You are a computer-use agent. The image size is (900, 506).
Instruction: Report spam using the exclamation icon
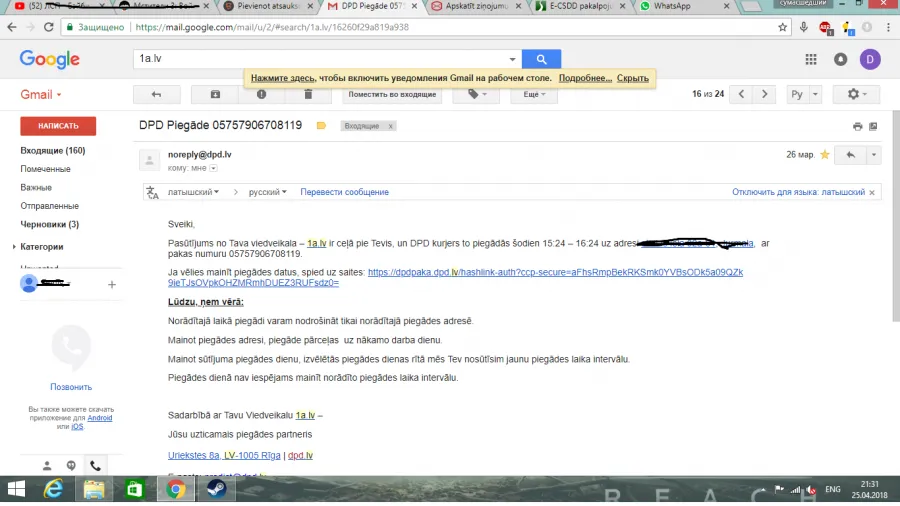pyautogui.click(x=261, y=95)
